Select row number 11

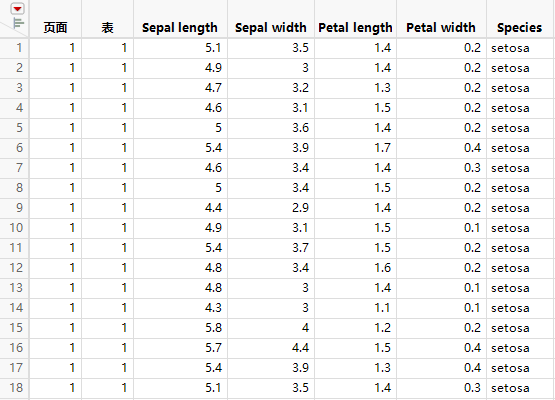[16, 248]
